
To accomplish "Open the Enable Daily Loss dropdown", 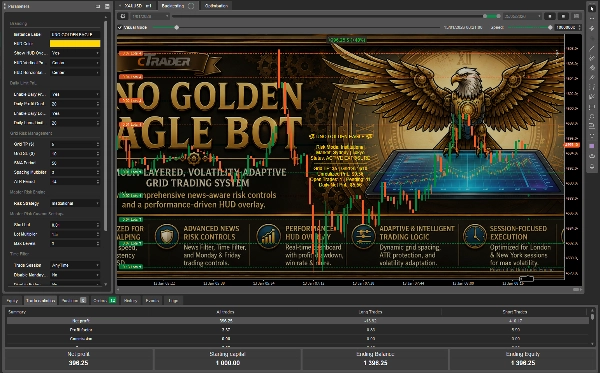I will coord(75,113).
